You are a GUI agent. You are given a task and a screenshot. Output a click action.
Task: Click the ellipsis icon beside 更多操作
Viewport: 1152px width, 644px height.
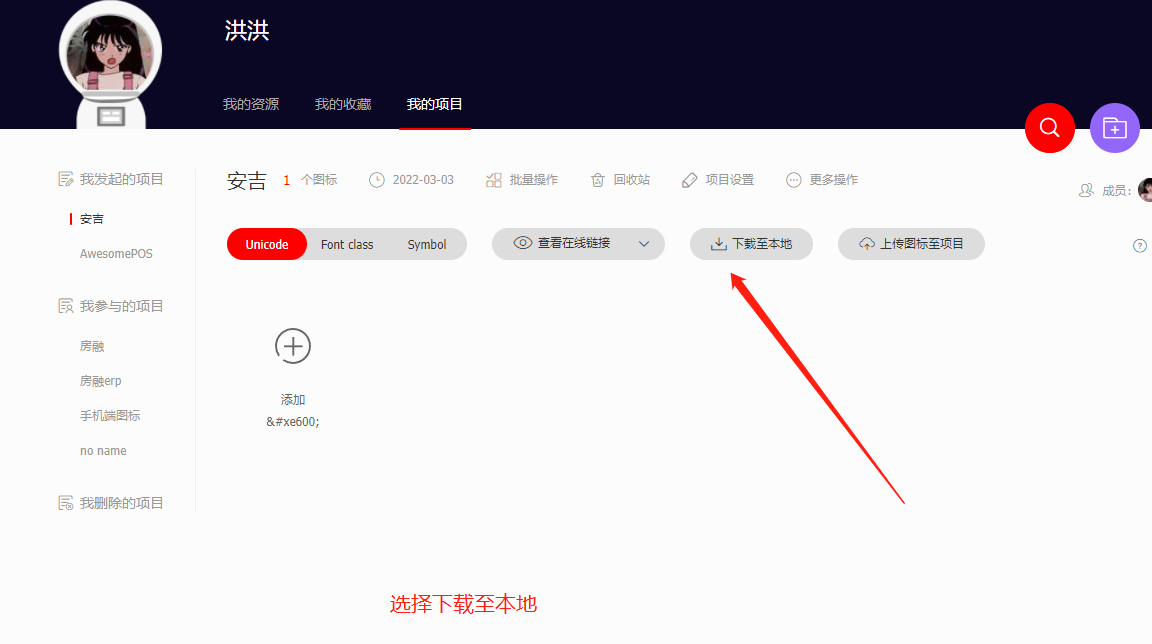[793, 180]
